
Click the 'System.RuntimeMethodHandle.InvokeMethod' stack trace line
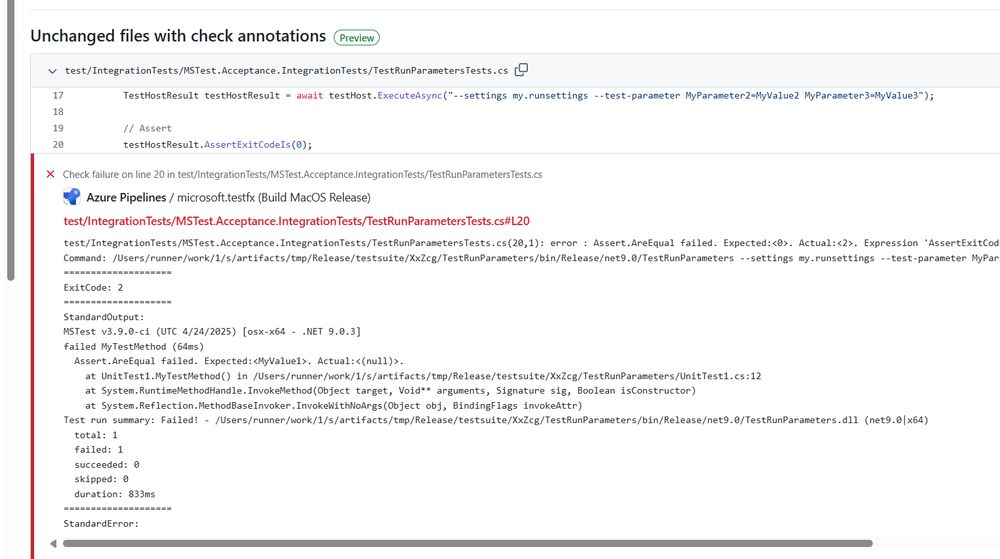click(x=390, y=391)
